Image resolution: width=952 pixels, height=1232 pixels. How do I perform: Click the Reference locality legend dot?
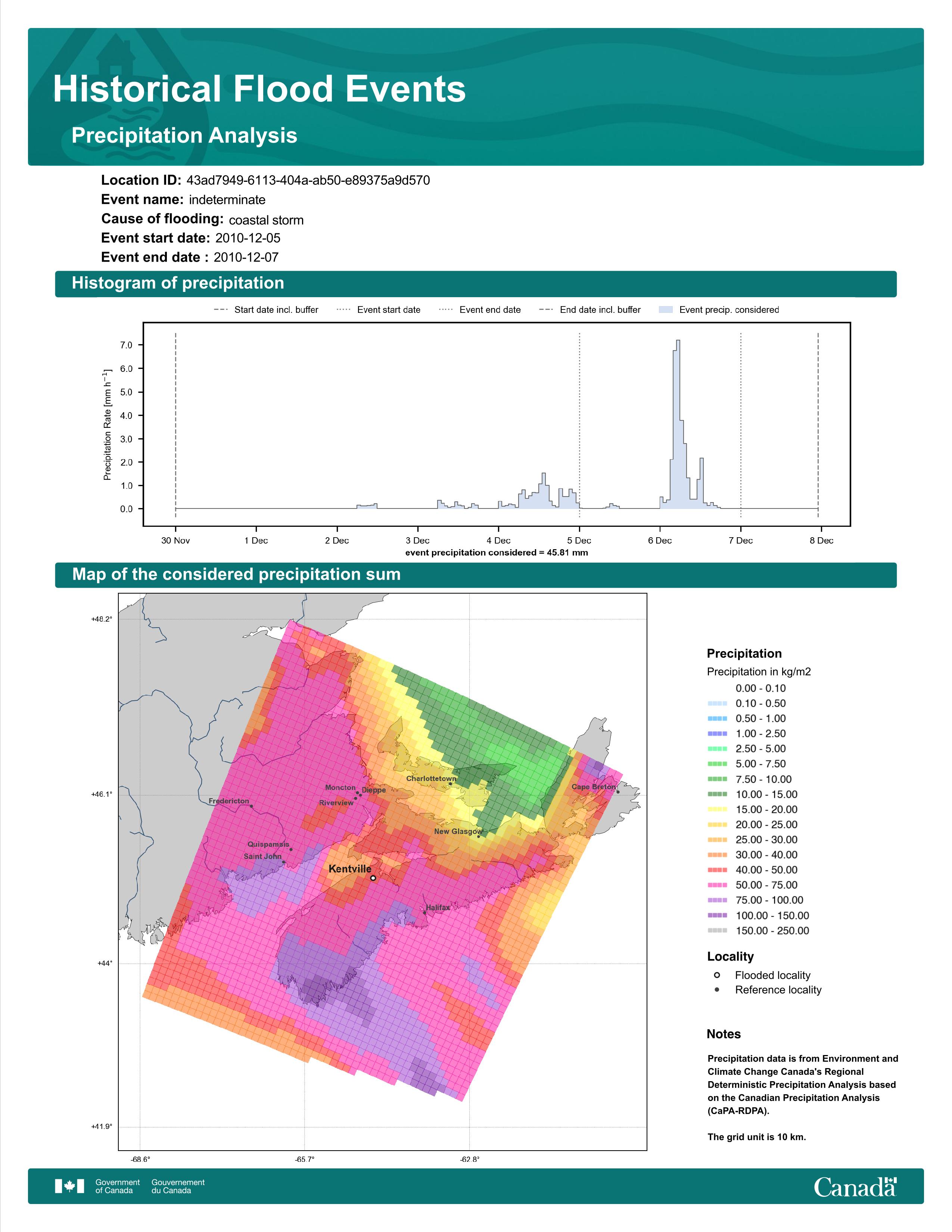[x=717, y=989]
